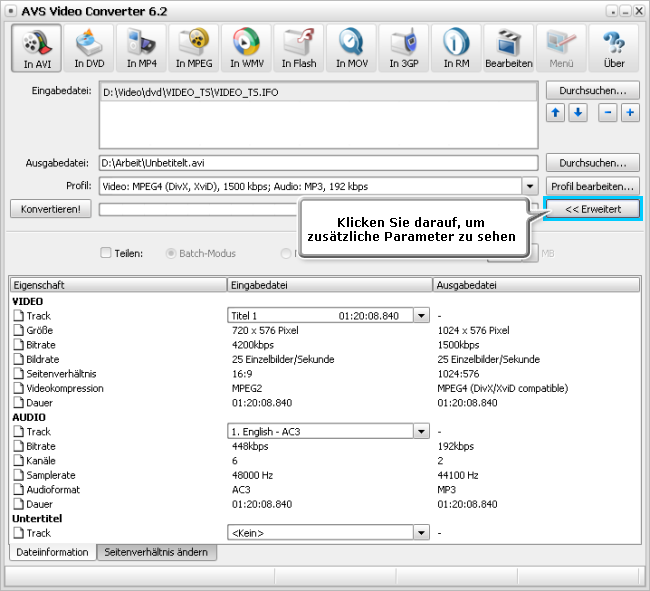
Task: Select the In MP4 conversion format
Action: 141,48
